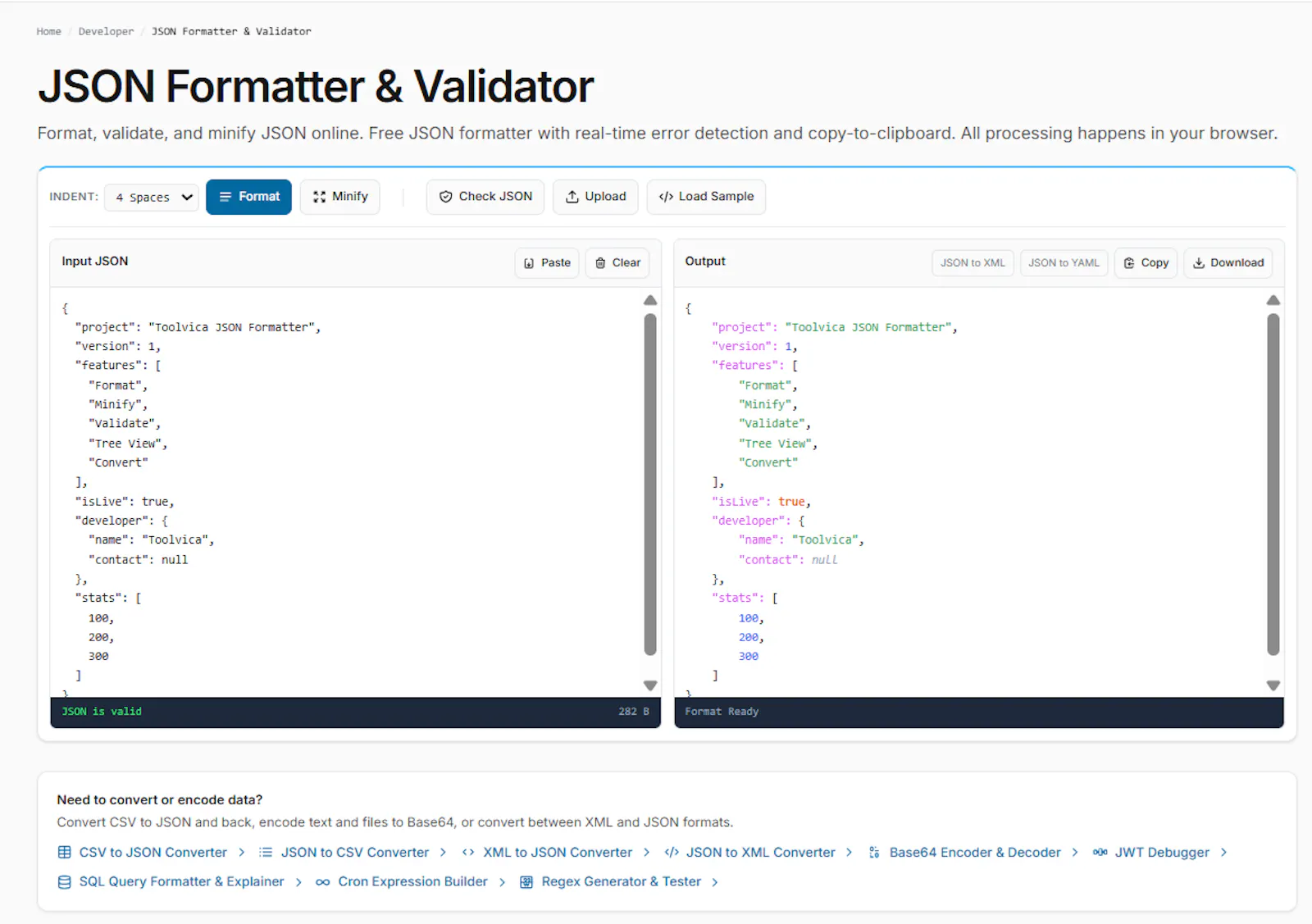Paste into the Input JSON panel
The width and height of the screenshot is (1312, 924).
coord(547,263)
